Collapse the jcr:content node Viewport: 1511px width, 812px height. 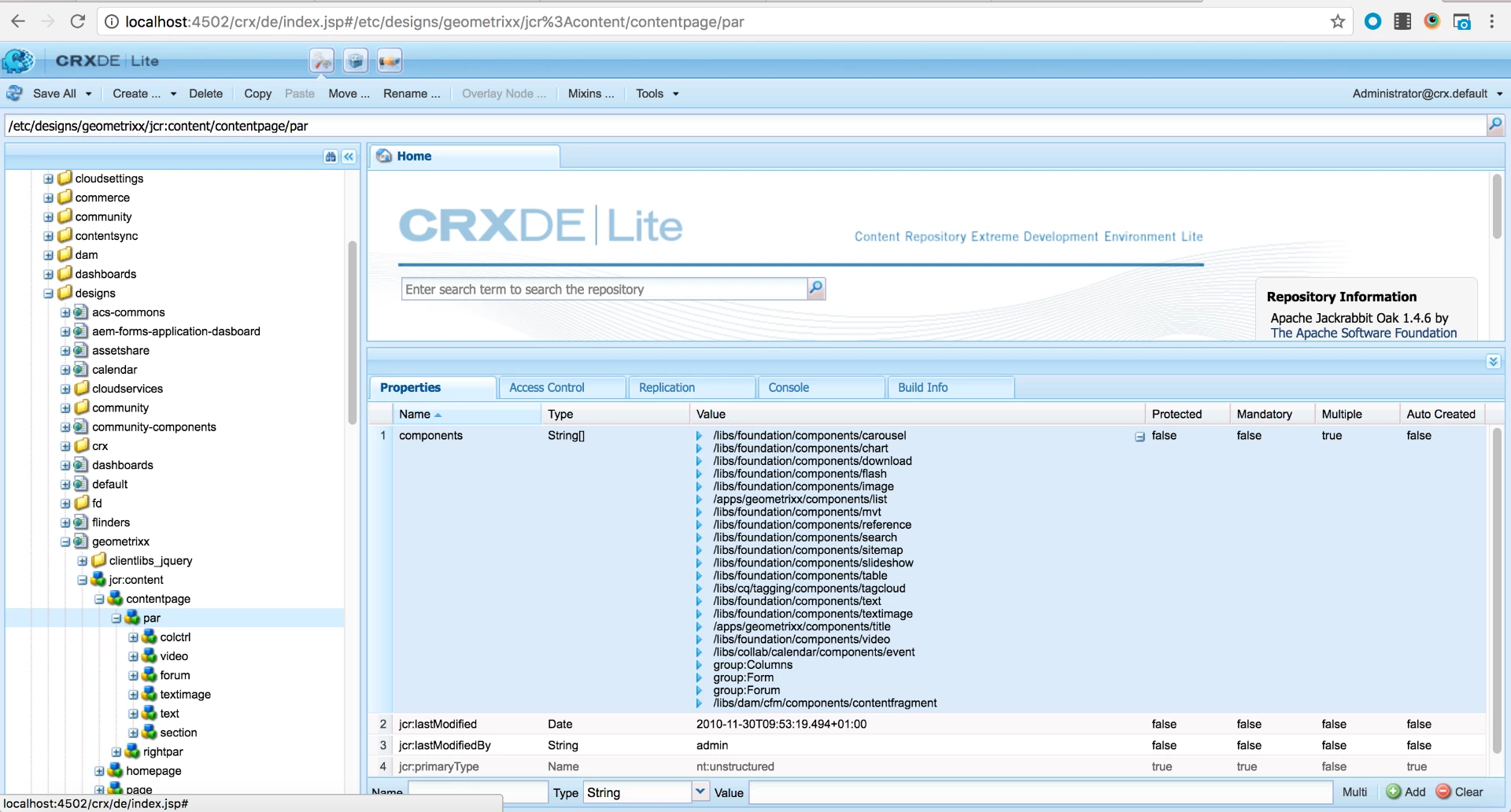point(83,580)
